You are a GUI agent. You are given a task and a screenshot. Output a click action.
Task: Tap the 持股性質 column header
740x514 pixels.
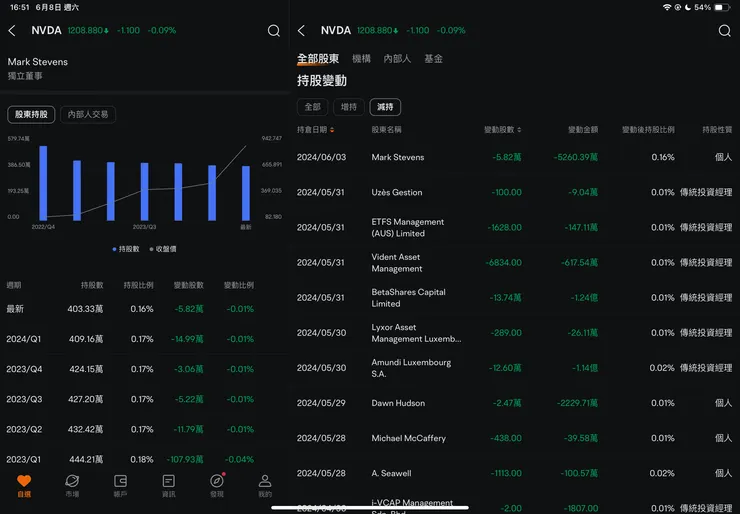[717, 130]
